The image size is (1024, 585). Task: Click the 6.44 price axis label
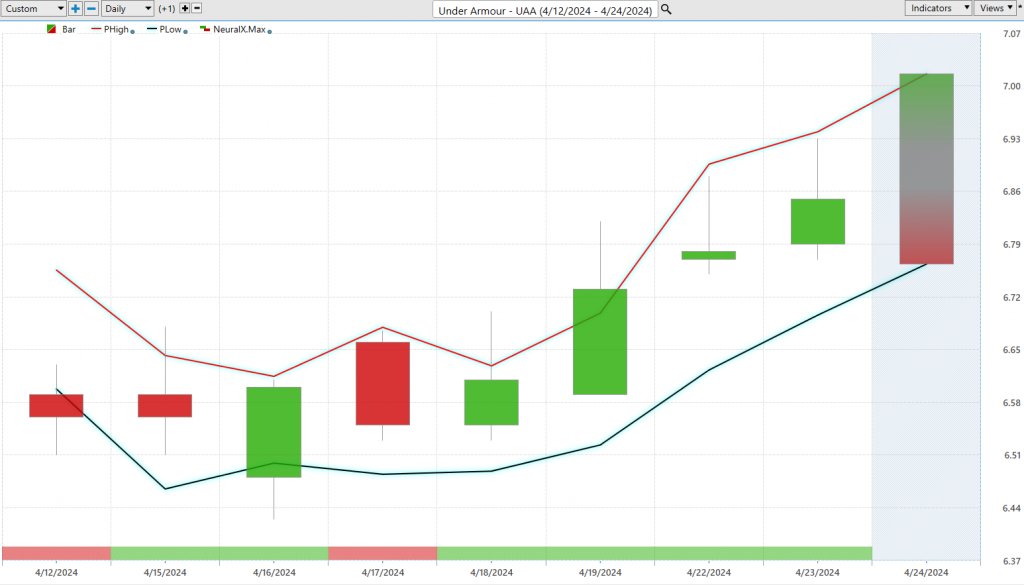point(1012,508)
